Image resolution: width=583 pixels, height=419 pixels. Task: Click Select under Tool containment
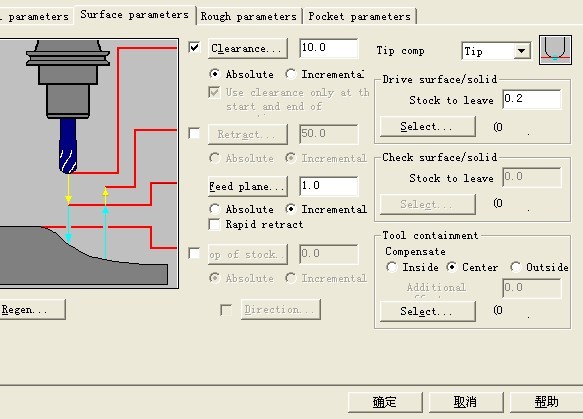pos(428,311)
